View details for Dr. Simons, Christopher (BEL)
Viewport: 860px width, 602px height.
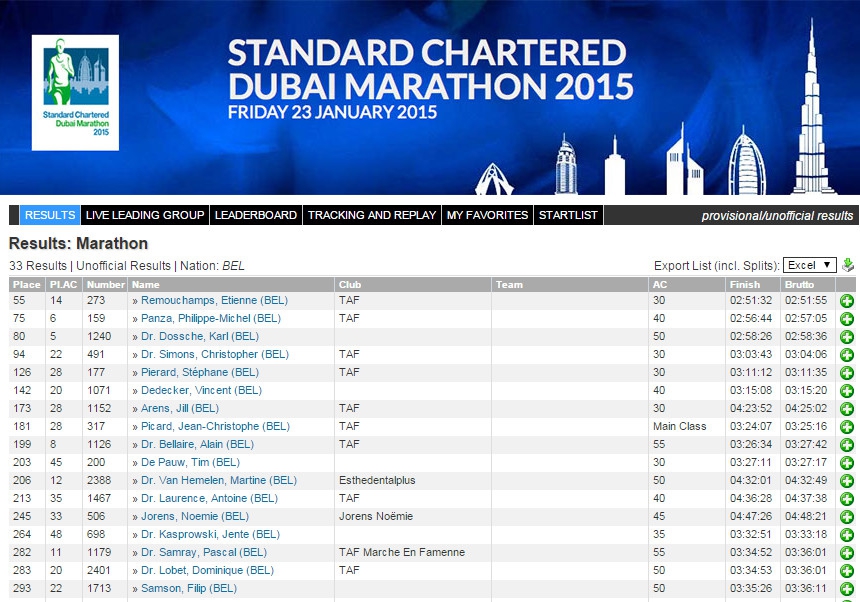click(x=215, y=355)
